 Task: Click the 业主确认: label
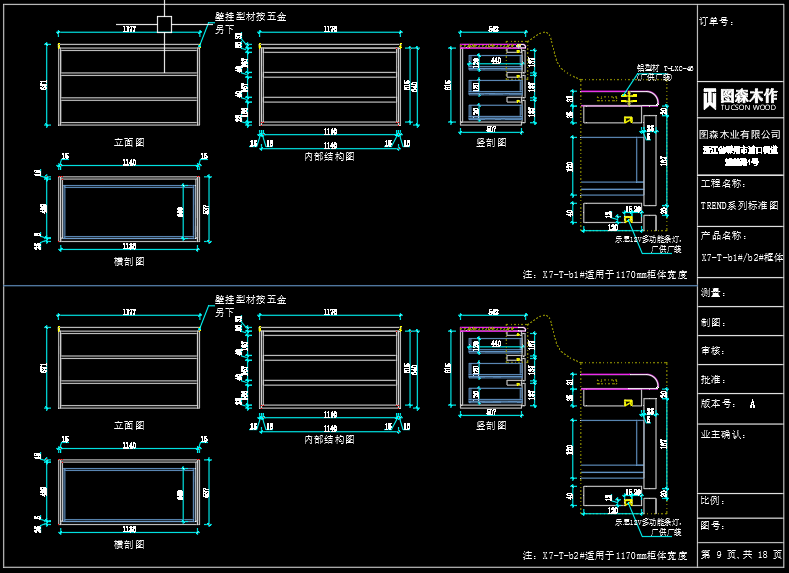(723, 435)
